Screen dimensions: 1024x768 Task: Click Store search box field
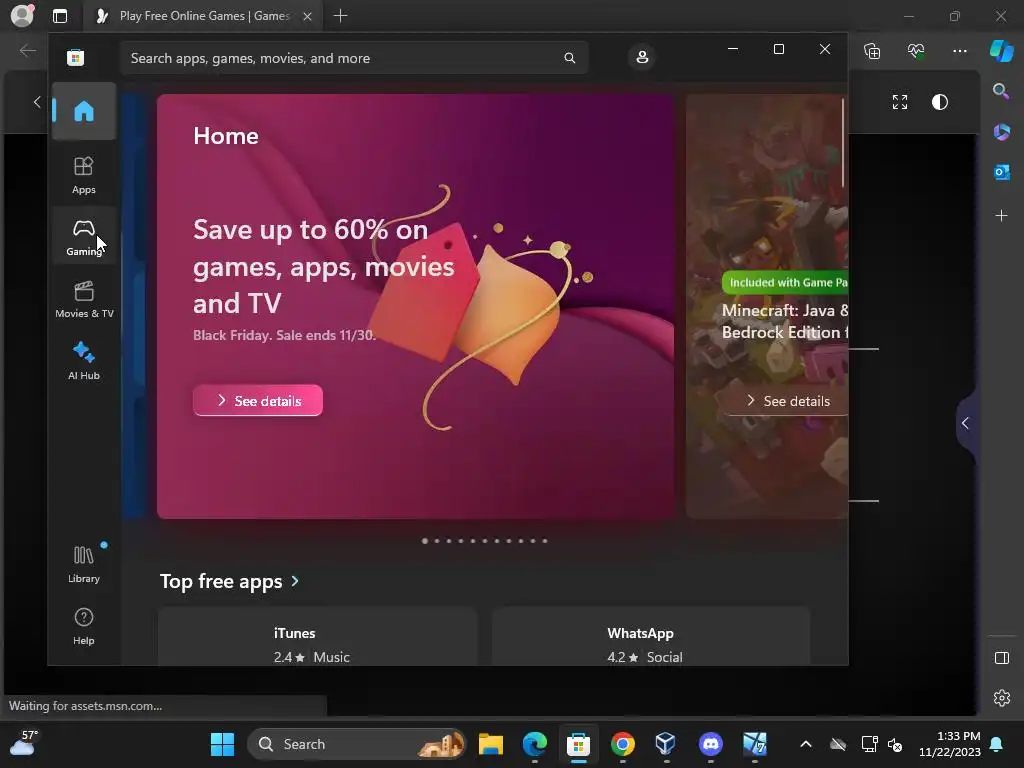coord(354,58)
